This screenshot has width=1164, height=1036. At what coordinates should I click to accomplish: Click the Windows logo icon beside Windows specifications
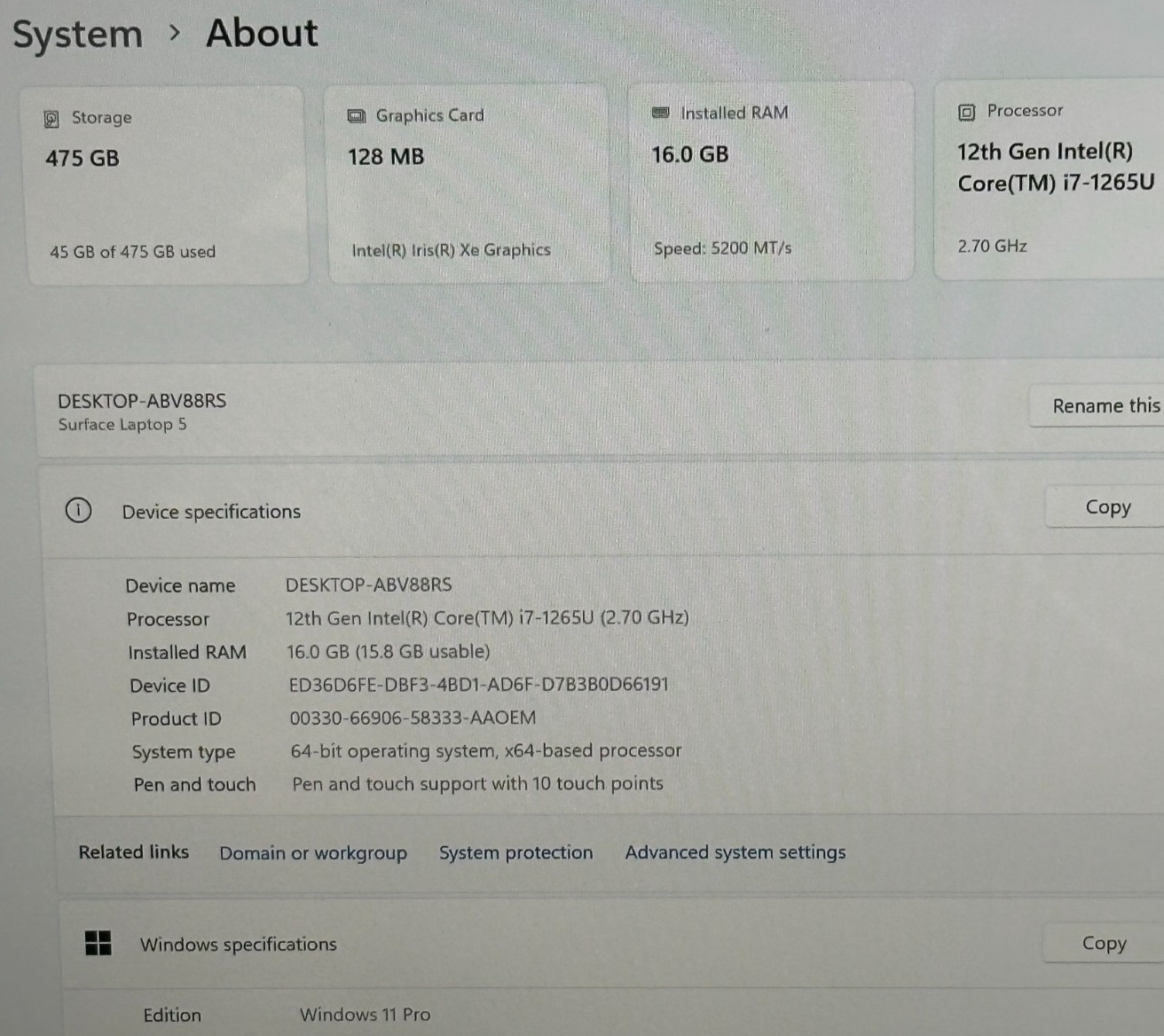pos(98,943)
